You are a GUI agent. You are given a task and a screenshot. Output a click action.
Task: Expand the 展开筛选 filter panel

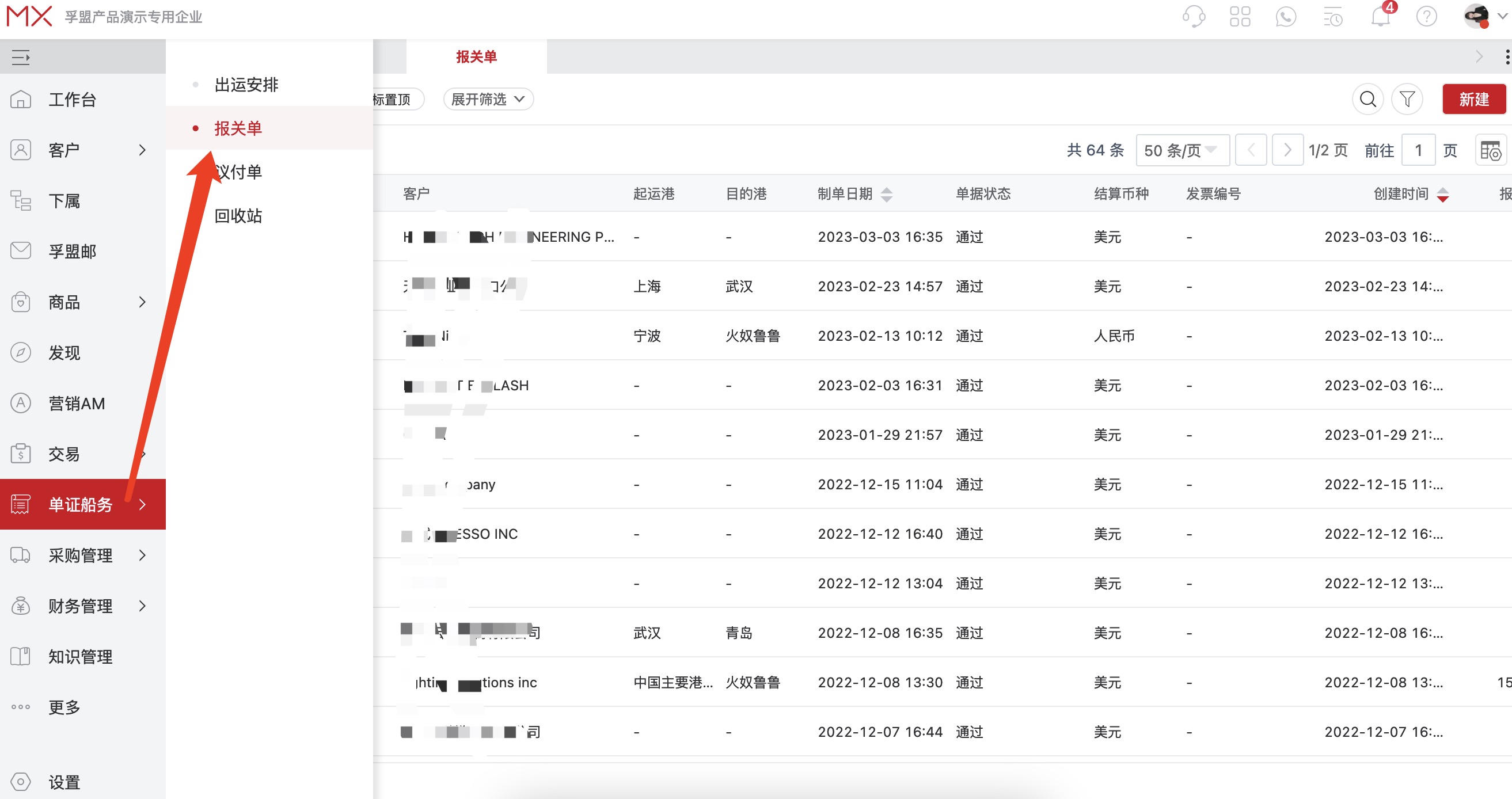pos(488,98)
